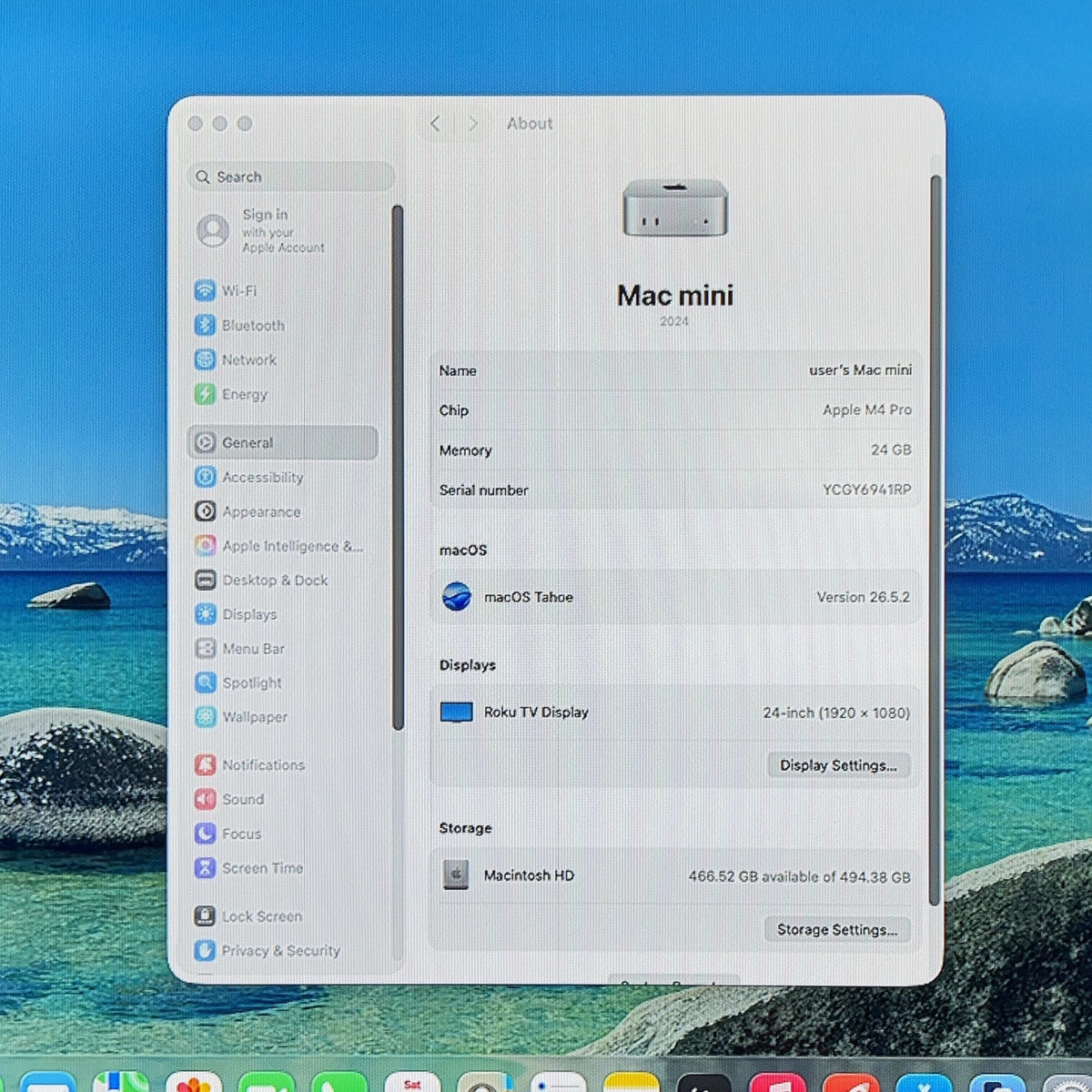The height and width of the screenshot is (1092, 1092).
Task: Open Display Settings…
Action: pos(838,765)
